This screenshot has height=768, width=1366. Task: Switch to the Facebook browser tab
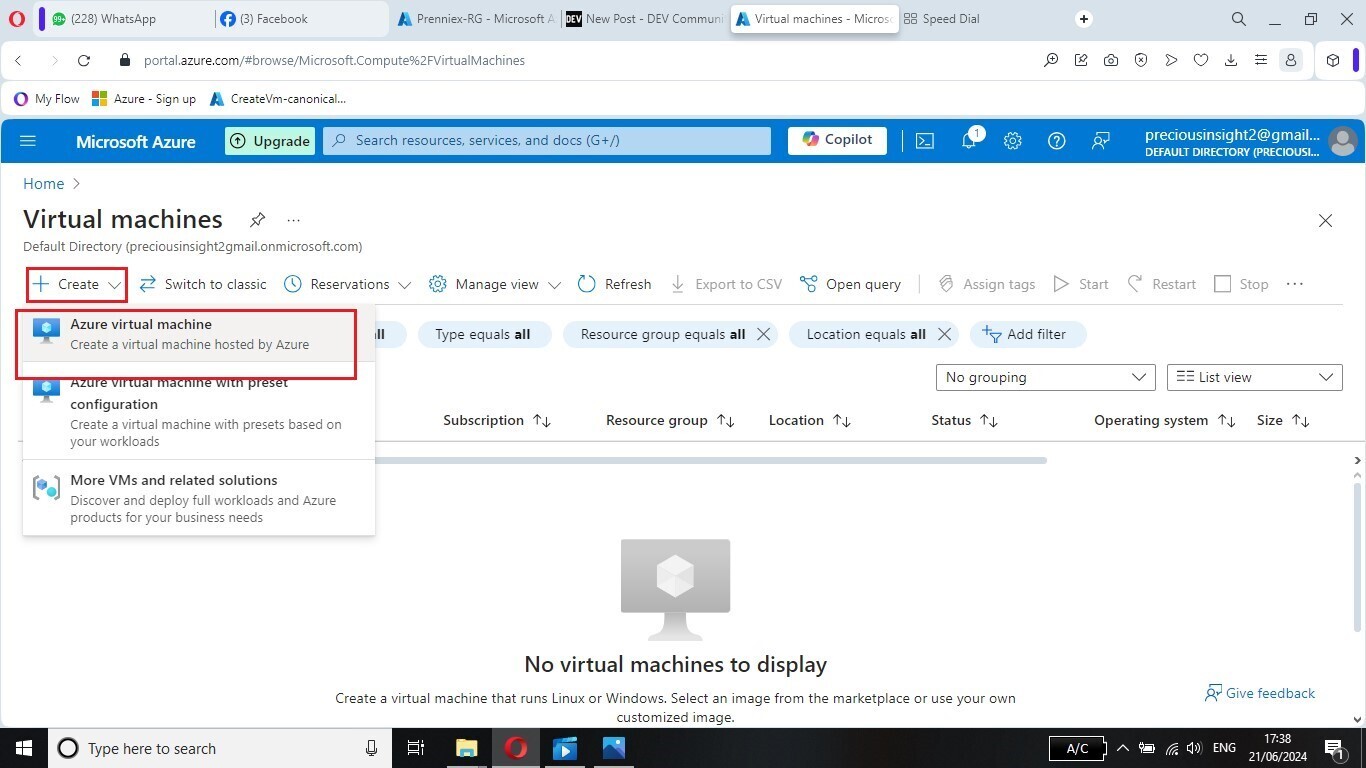pos(300,19)
